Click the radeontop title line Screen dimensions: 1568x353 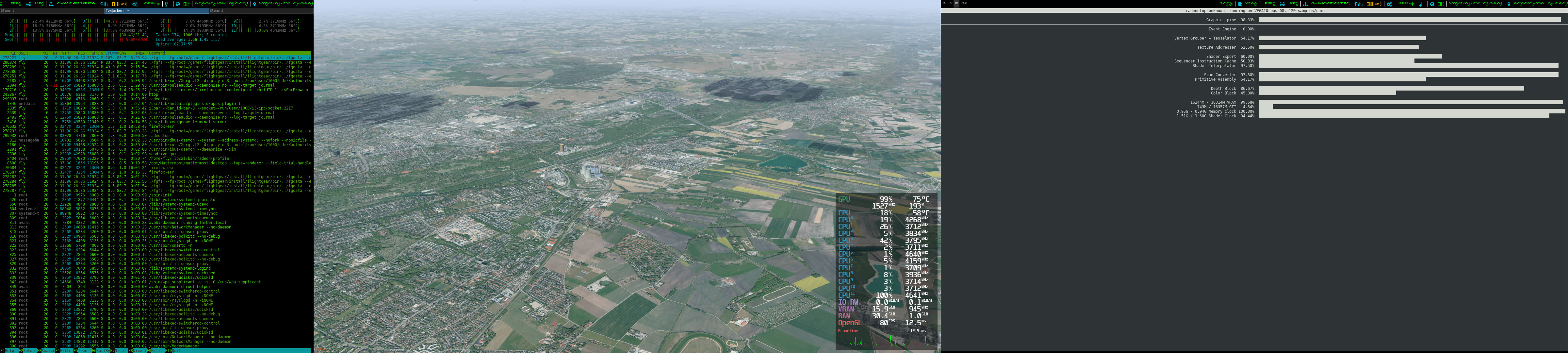[1254, 10]
